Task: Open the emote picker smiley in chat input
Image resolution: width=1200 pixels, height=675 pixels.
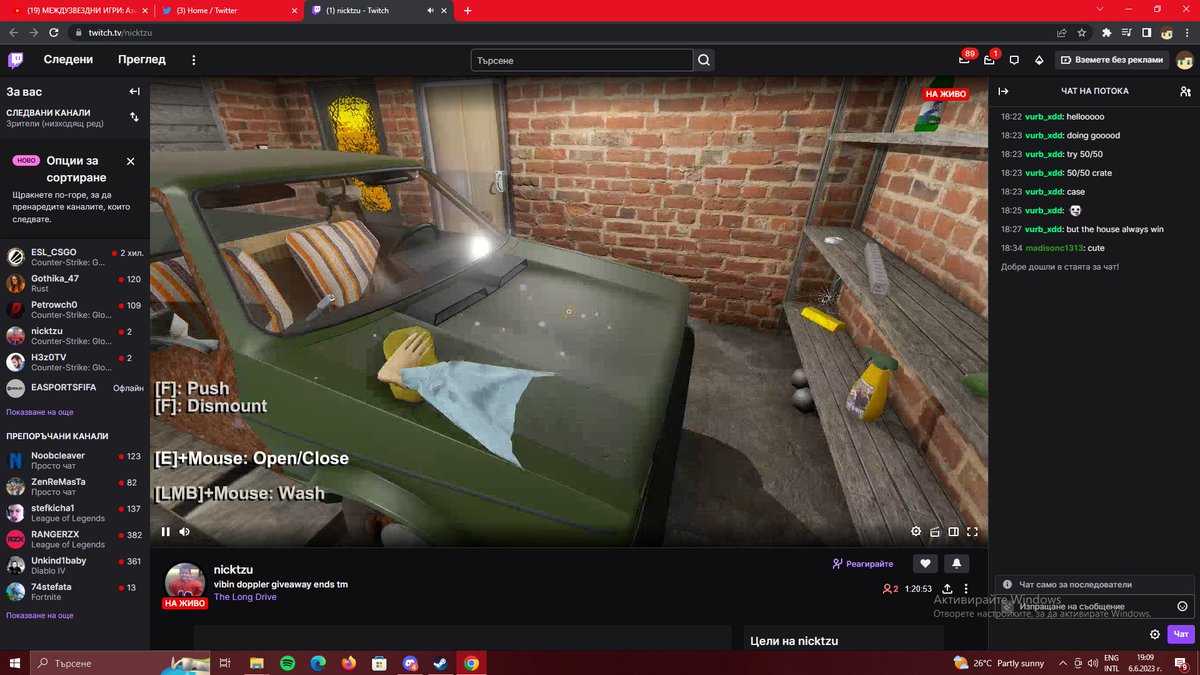Action: pos(1182,606)
